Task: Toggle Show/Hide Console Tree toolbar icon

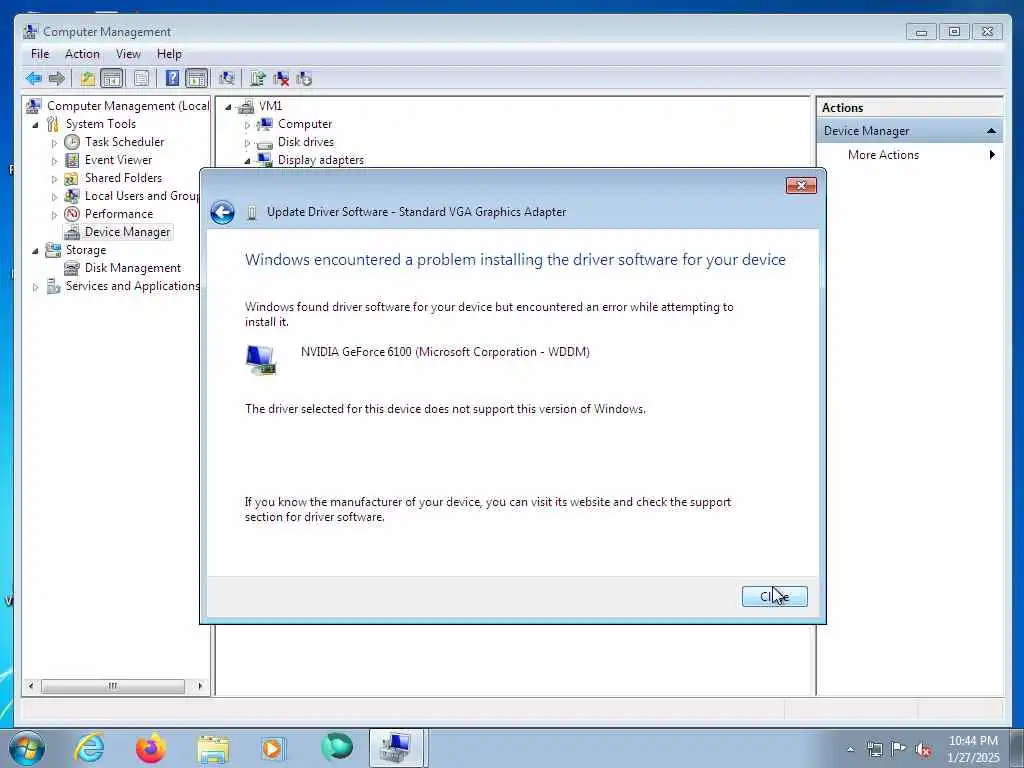Action: tap(112, 79)
